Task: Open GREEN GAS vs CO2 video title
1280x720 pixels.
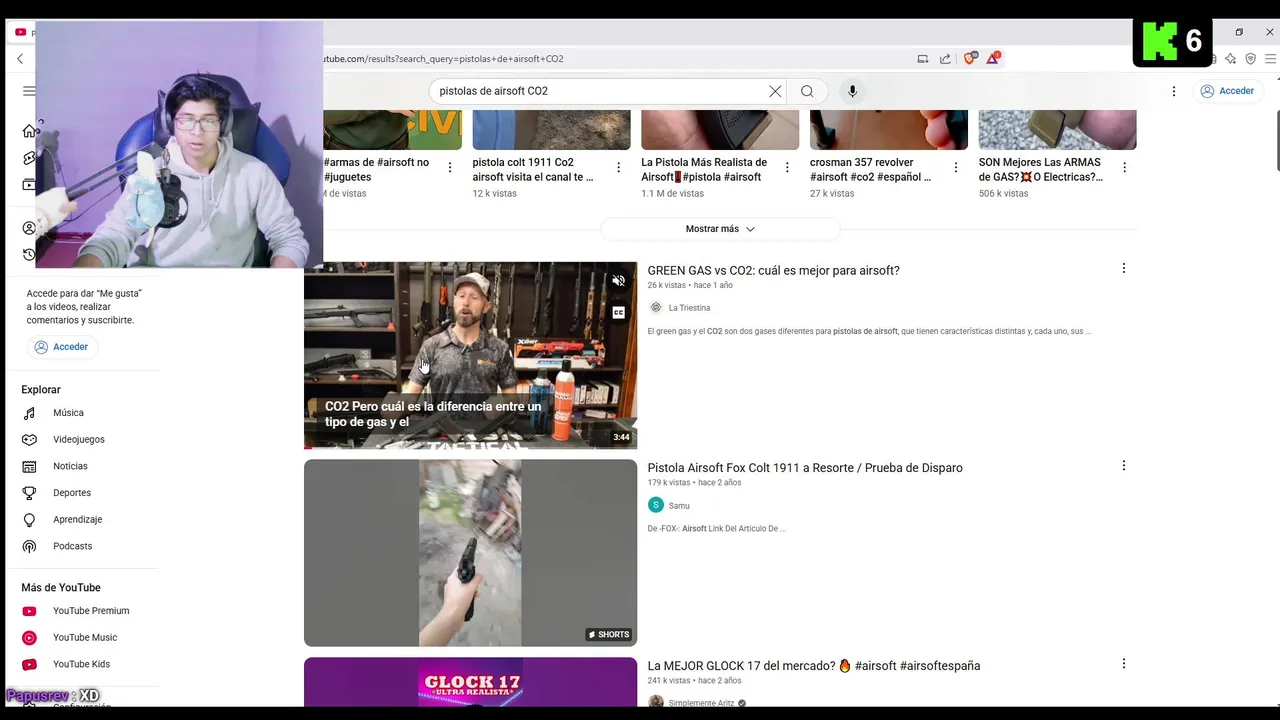Action: [773, 271]
